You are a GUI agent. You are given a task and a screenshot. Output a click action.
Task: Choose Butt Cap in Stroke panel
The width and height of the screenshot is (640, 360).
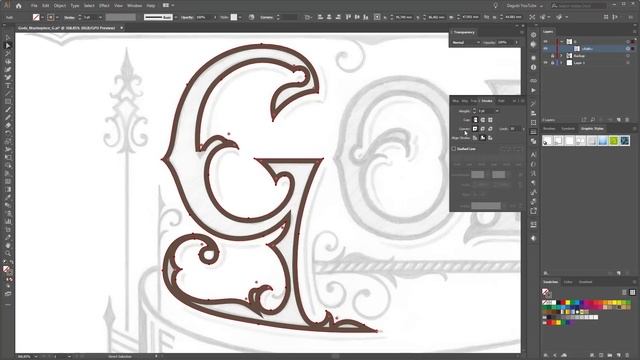475,120
